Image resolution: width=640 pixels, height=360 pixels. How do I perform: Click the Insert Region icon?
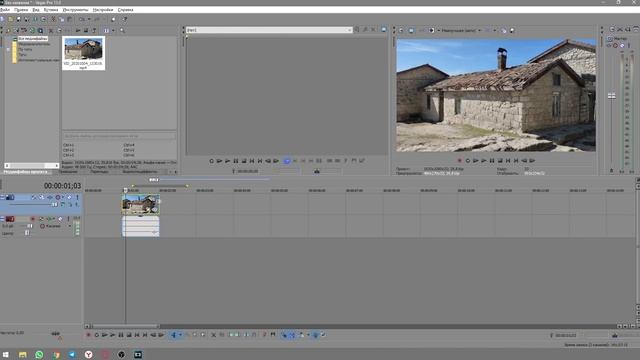273,335
